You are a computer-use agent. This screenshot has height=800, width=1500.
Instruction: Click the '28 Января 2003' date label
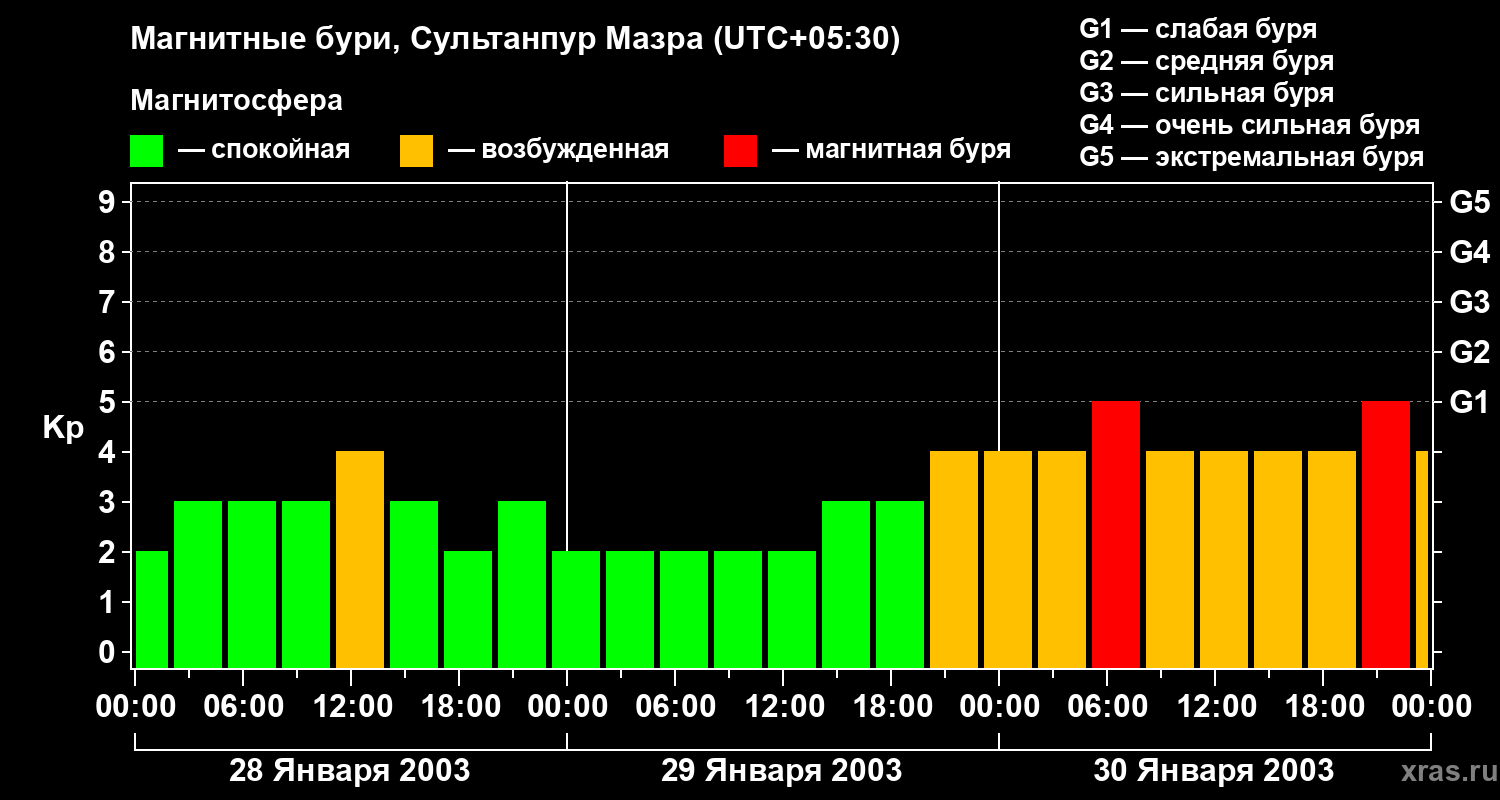click(350, 771)
